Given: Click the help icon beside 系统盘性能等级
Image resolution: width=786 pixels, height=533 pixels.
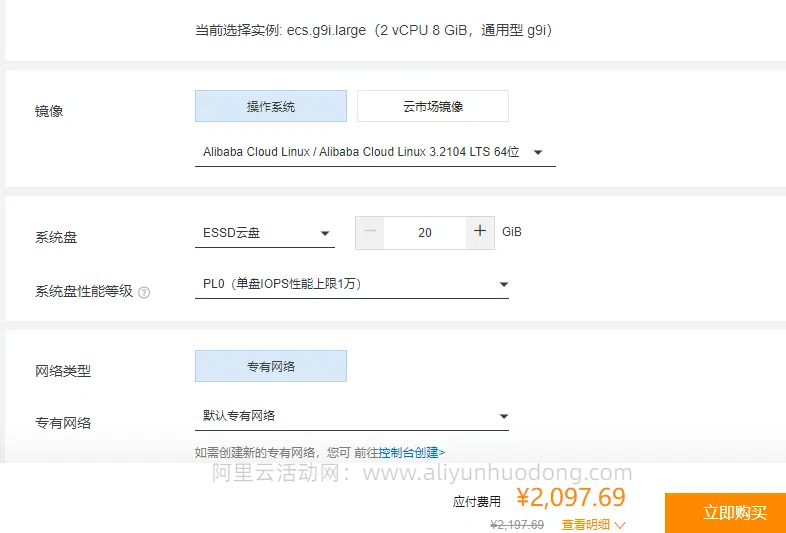Looking at the screenshot, I should [x=144, y=292].
